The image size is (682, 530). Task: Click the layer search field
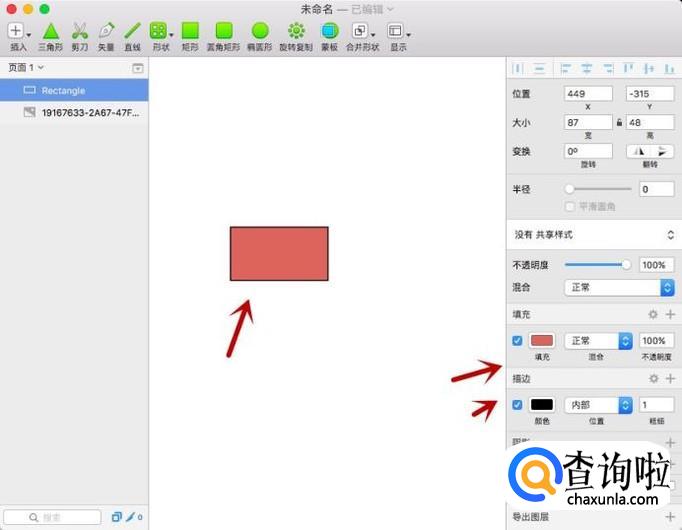53,517
